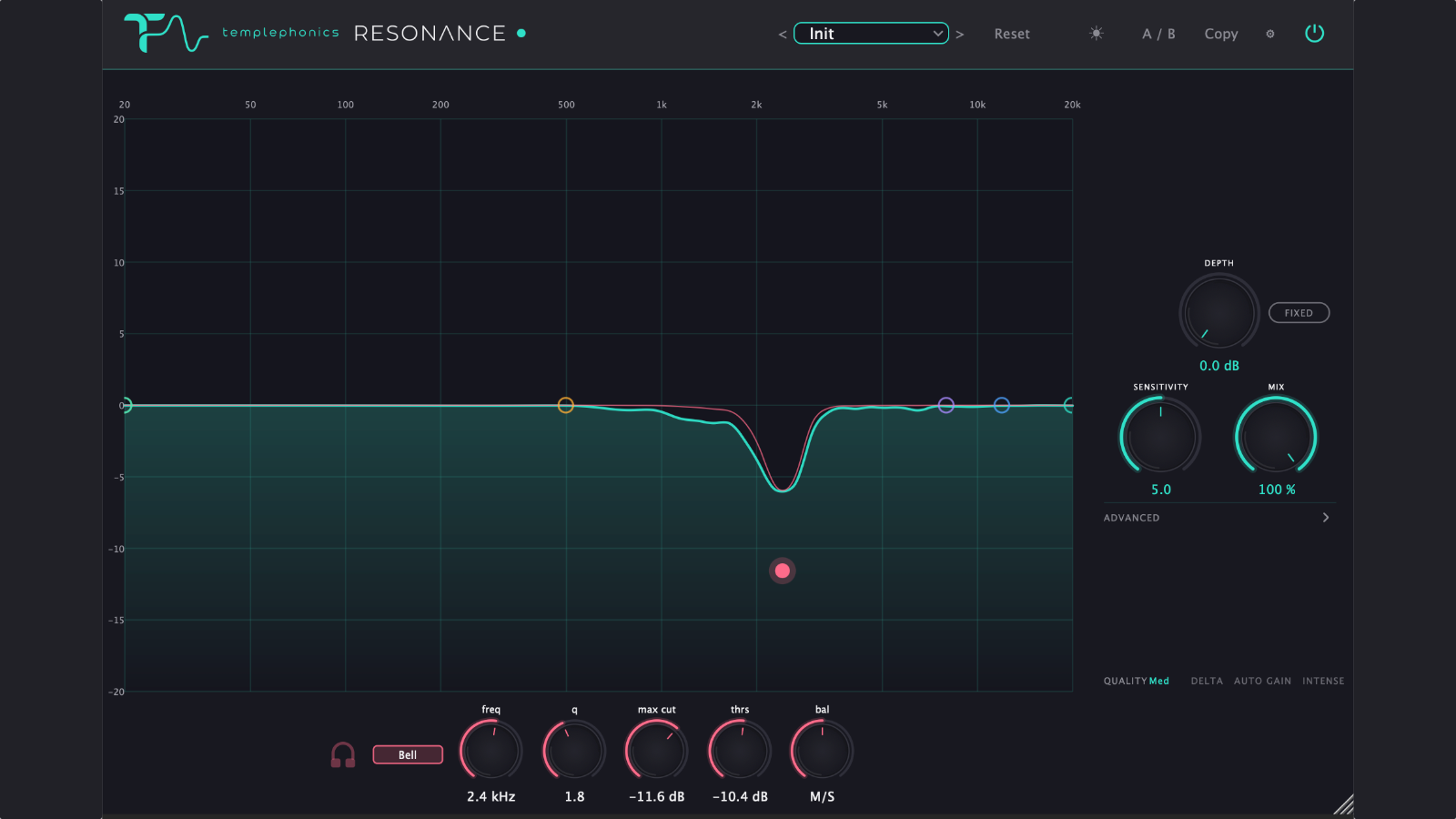Click the window resize grip corner
The width and height of the screenshot is (1456, 819).
click(1343, 804)
